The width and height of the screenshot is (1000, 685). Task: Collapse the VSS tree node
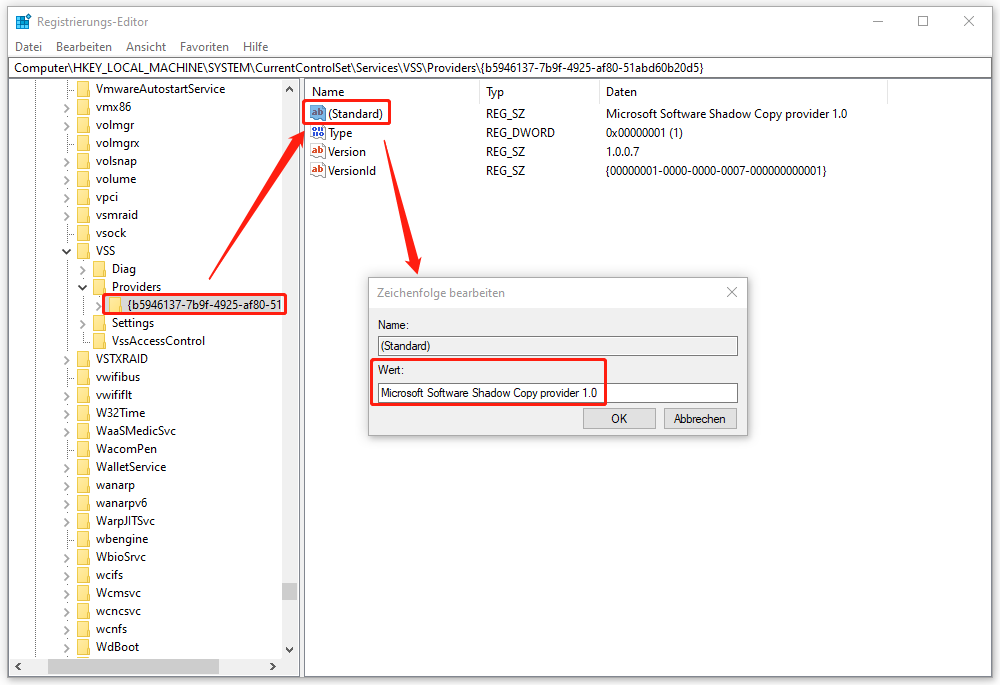[x=66, y=251]
